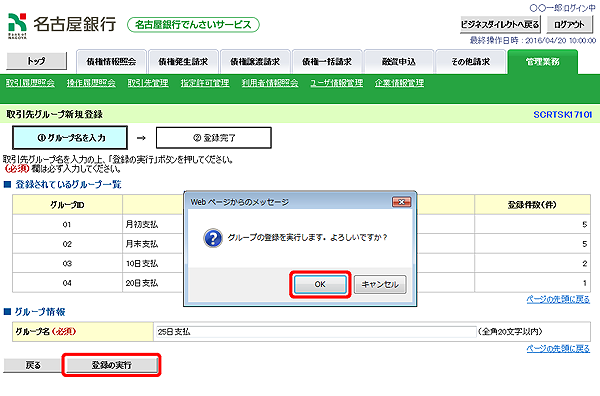Select the 管理業務 tab
The height and width of the screenshot is (396, 600).
click(543, 62)
